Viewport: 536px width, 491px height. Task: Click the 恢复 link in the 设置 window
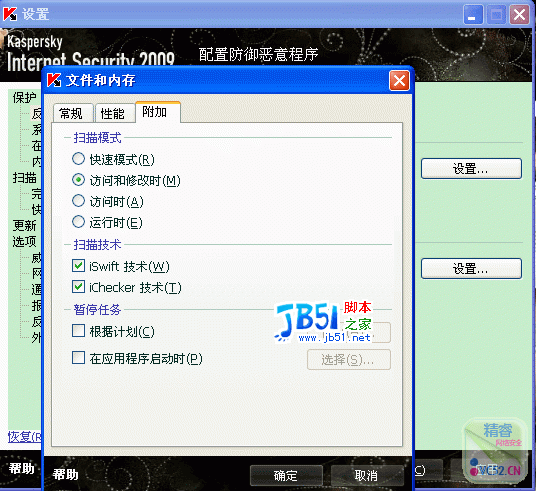pyautogui.click(x=25, y=437)
